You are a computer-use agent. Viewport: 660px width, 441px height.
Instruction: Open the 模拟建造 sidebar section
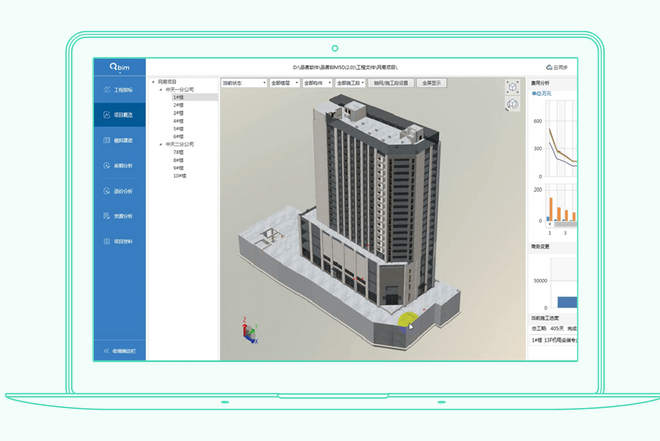120,140
